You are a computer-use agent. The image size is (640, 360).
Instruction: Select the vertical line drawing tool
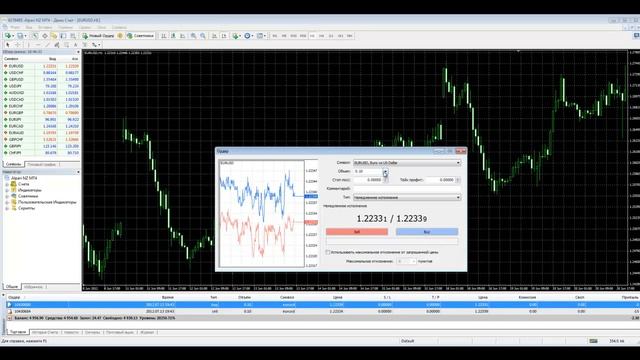point(29,44)
